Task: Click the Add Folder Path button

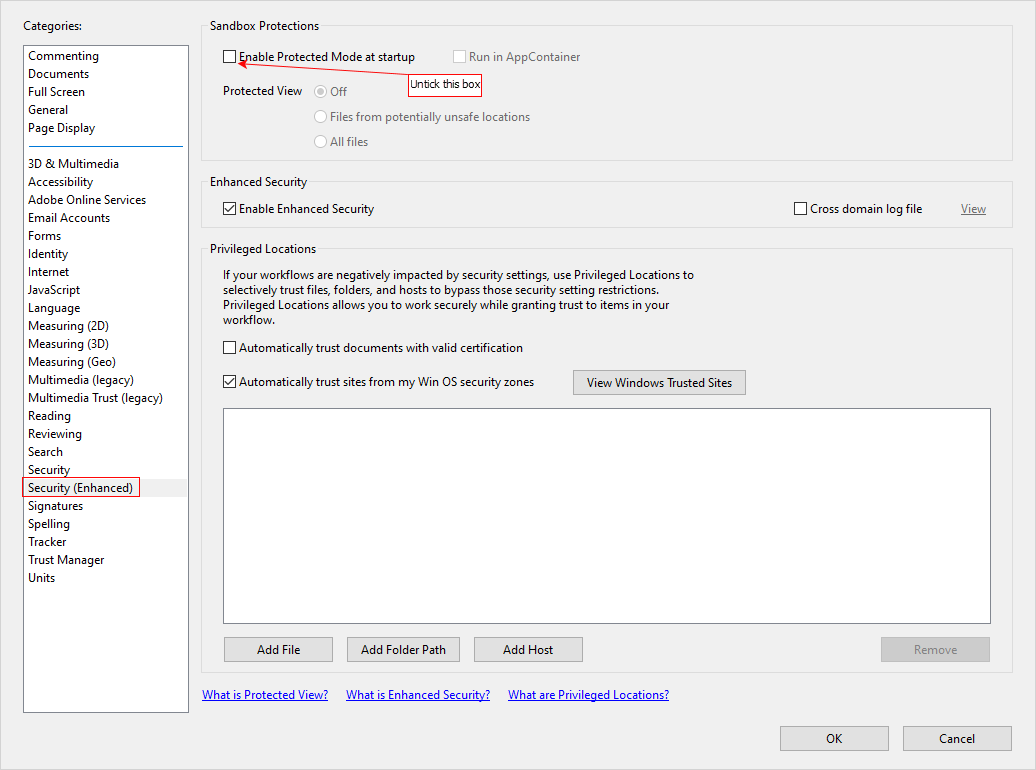Action: click(403, 650)
